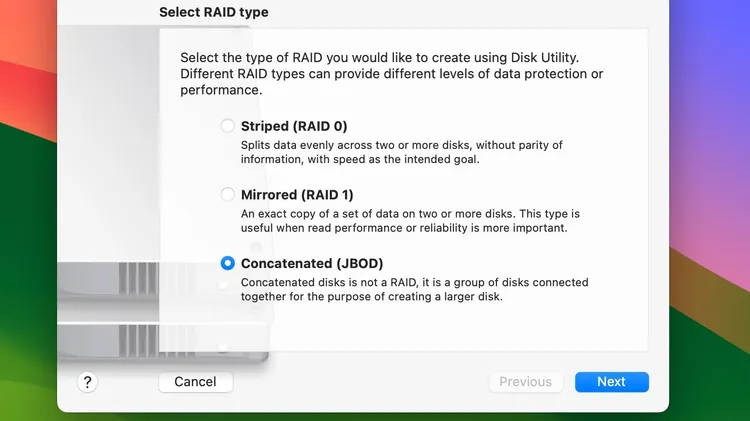The width and height of the screenshot is (750, 421).
Task: Click the "Select RAID type" title
Action: pos(214,12)
